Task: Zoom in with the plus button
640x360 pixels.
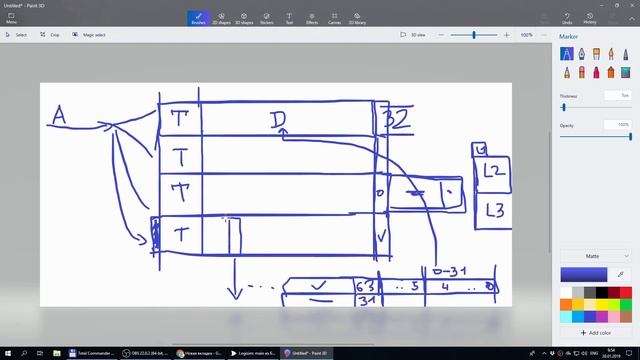Action: click(x=507, y=35)
